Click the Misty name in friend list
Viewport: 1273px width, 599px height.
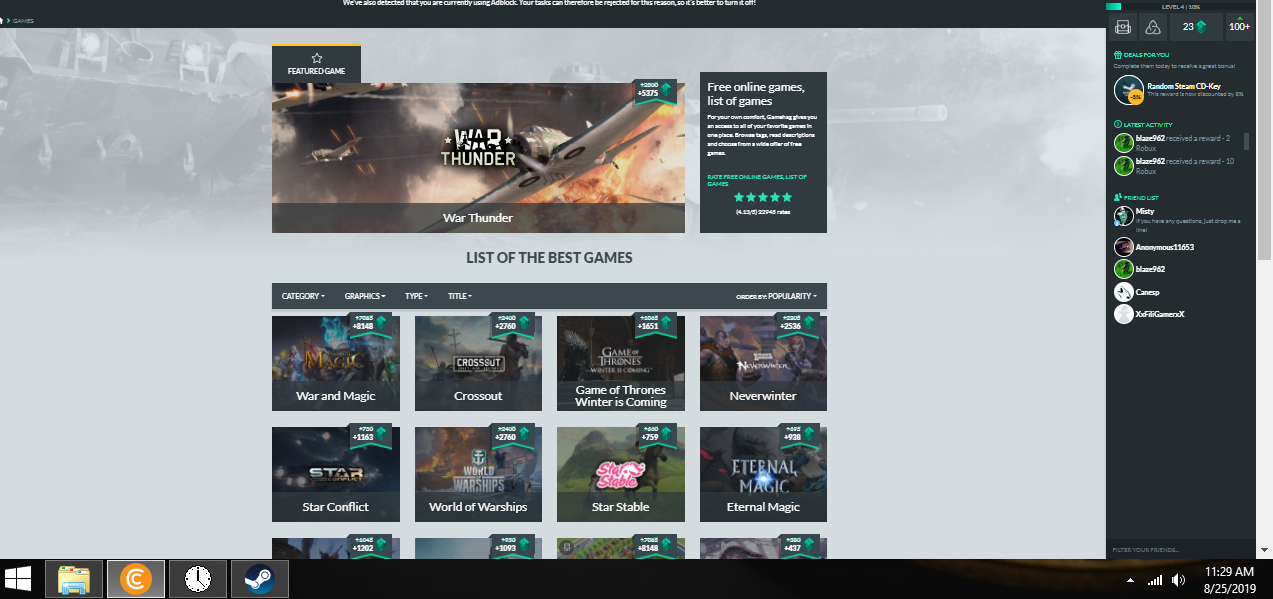click(x=1145, y=211)
